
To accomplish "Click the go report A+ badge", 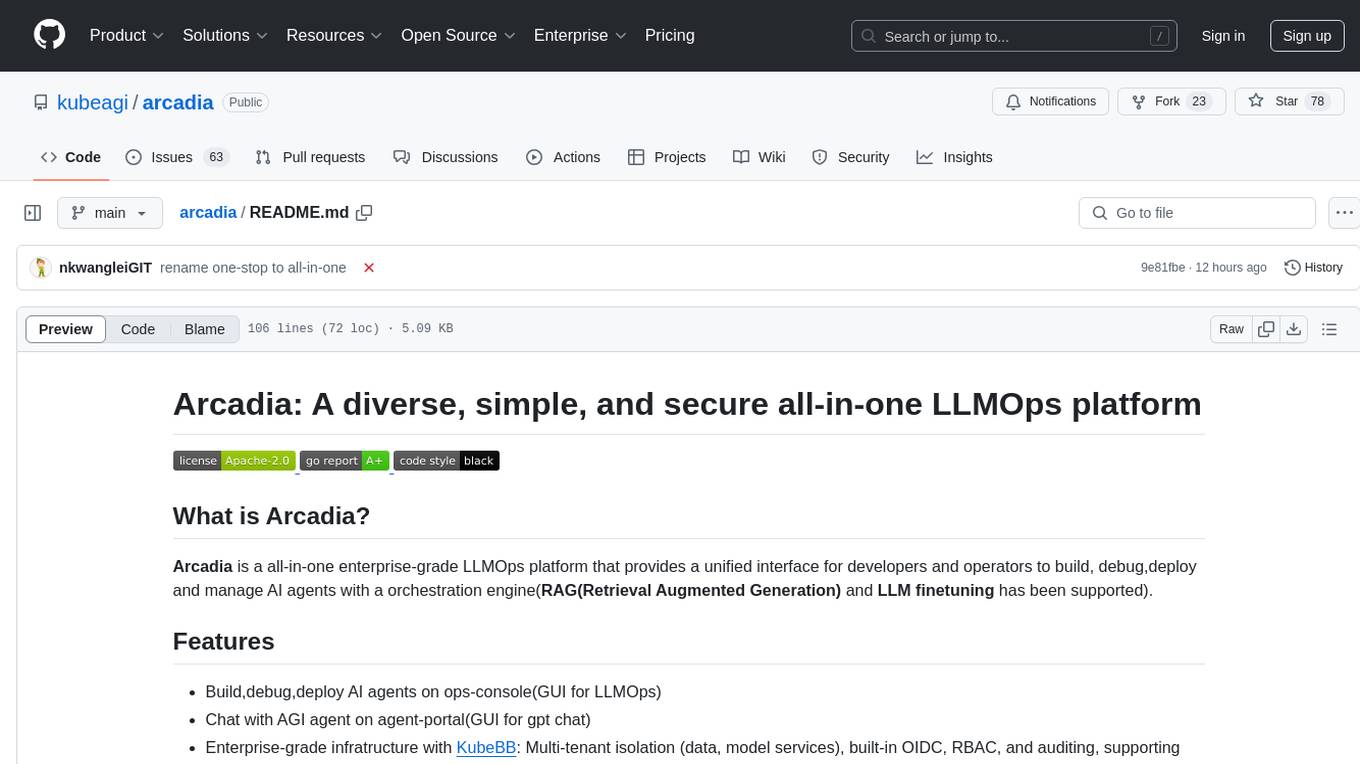I will point(344,461).
